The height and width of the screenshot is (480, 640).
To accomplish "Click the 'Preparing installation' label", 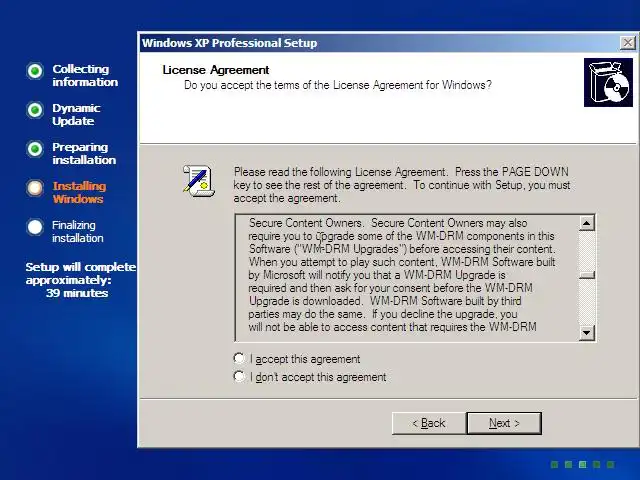I will coord(84,153).
